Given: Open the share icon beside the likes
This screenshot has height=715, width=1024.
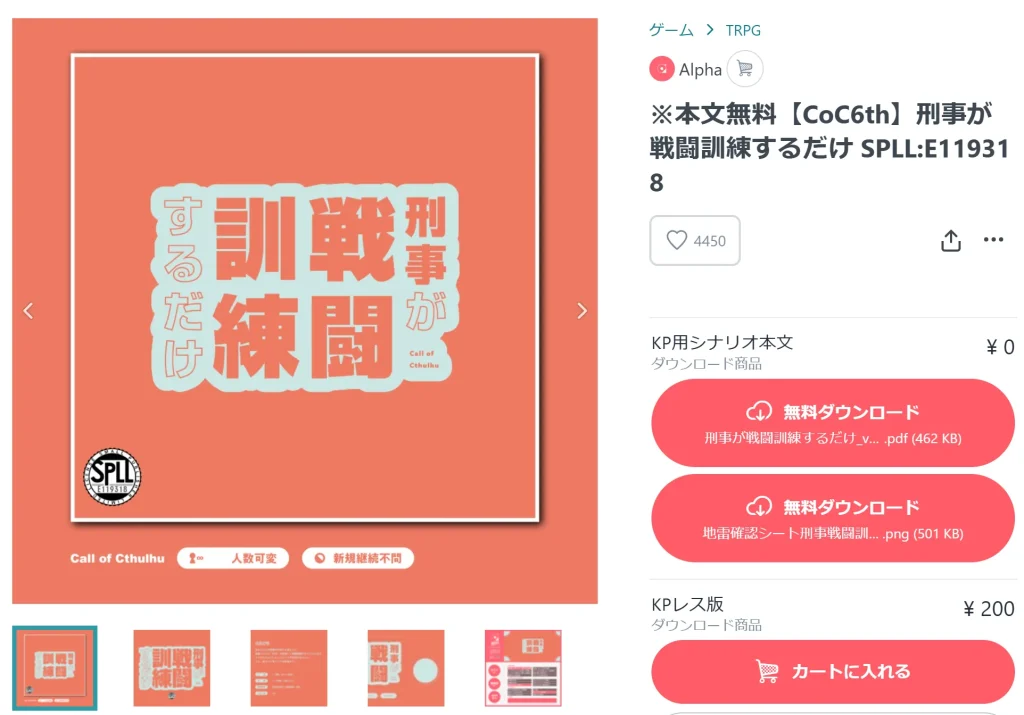Looking at the screenshot, I should tap(950, 240).
